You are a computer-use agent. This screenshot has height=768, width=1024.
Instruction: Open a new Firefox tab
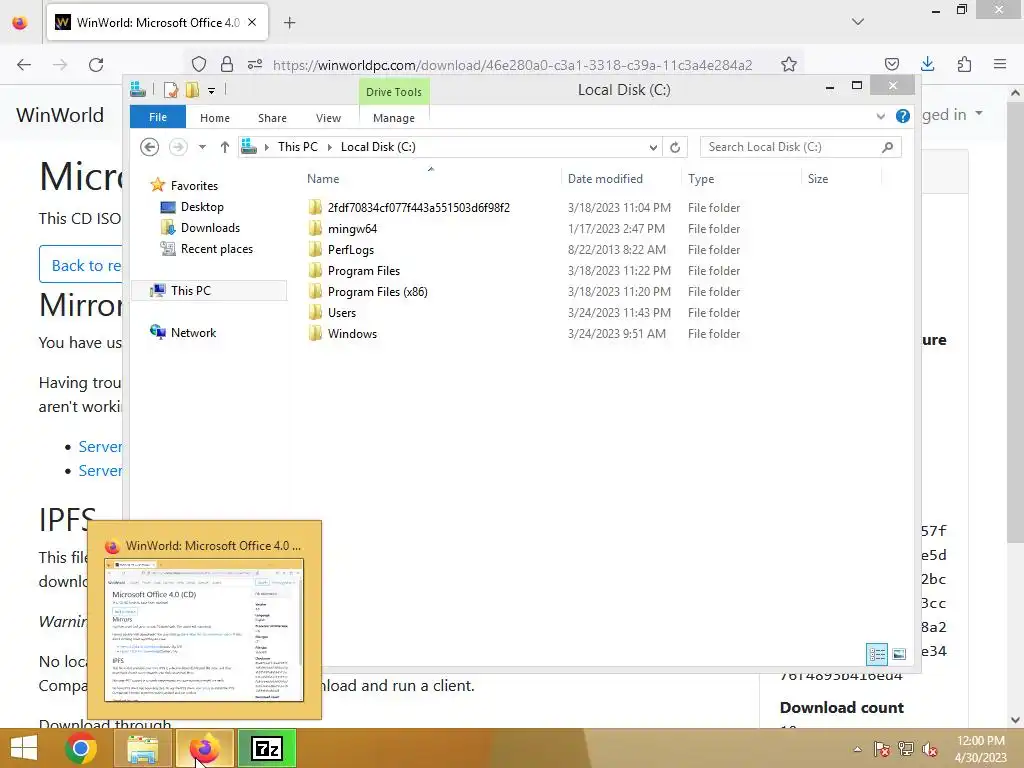[289, 23]
